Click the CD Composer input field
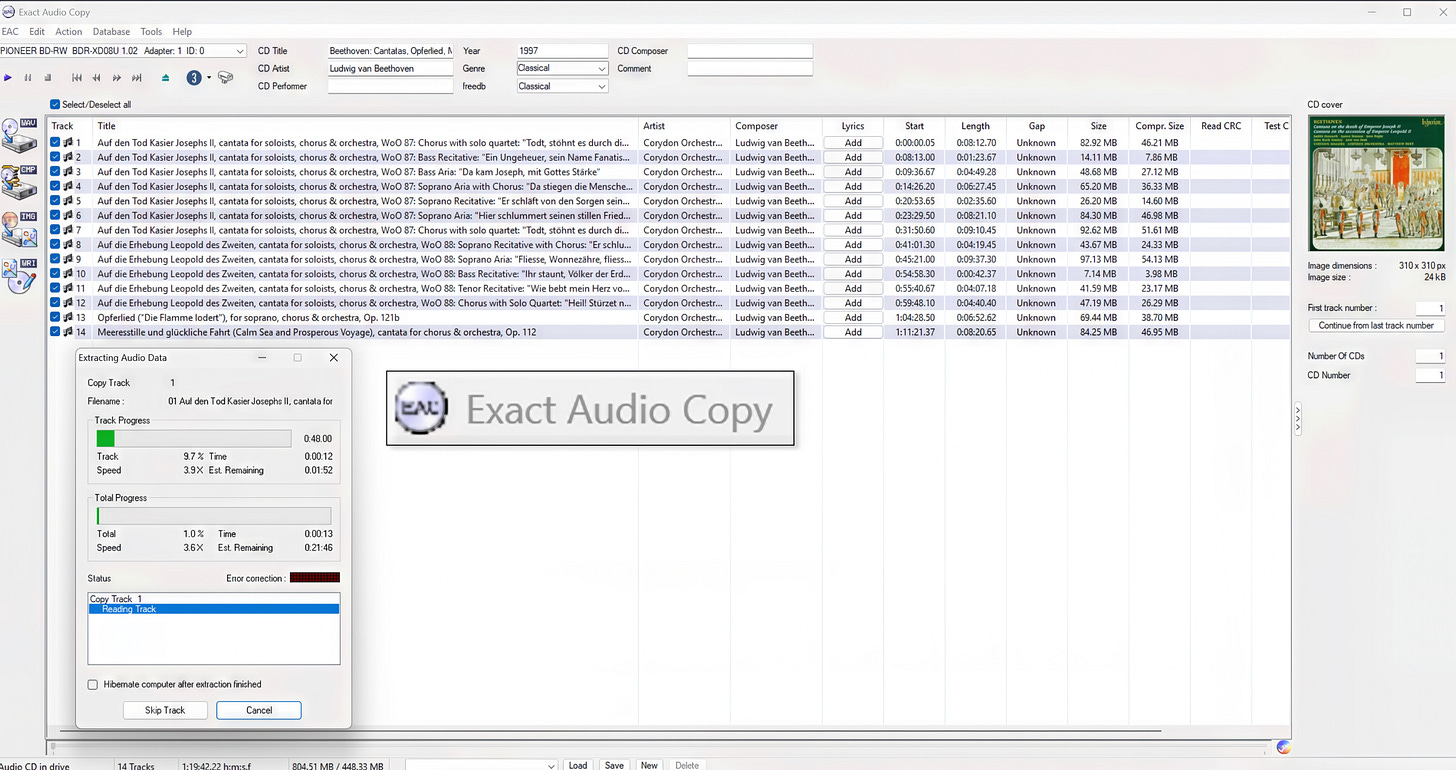The width and height of the screenshot is (1456, 770). [x=750, y=51]
